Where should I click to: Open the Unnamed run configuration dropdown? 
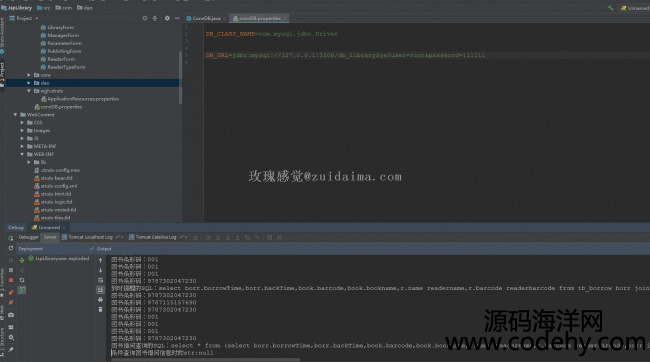coord(635,8)
